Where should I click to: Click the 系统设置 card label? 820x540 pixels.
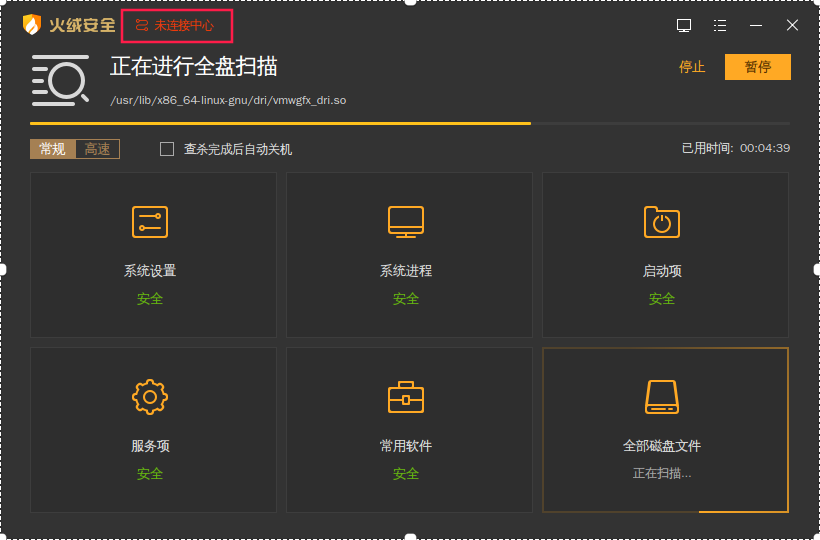tap(150, 271)
